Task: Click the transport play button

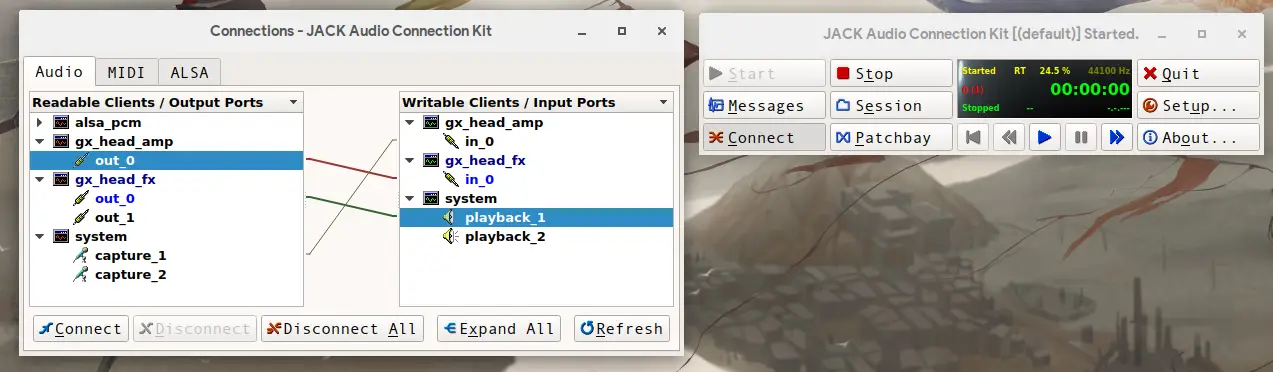Action: pos(1045,137)
